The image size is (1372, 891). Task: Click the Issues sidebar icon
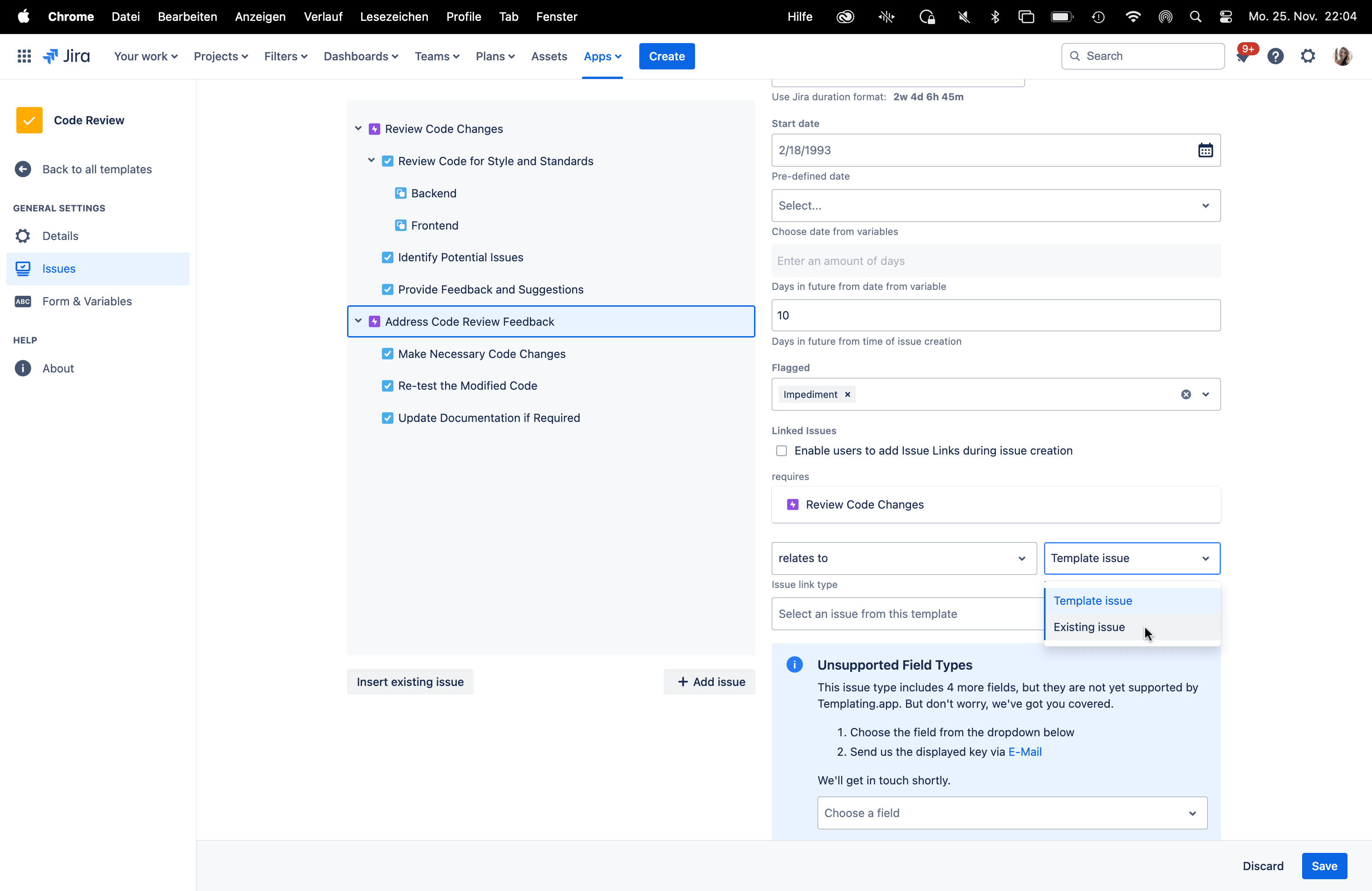[23, 269]
